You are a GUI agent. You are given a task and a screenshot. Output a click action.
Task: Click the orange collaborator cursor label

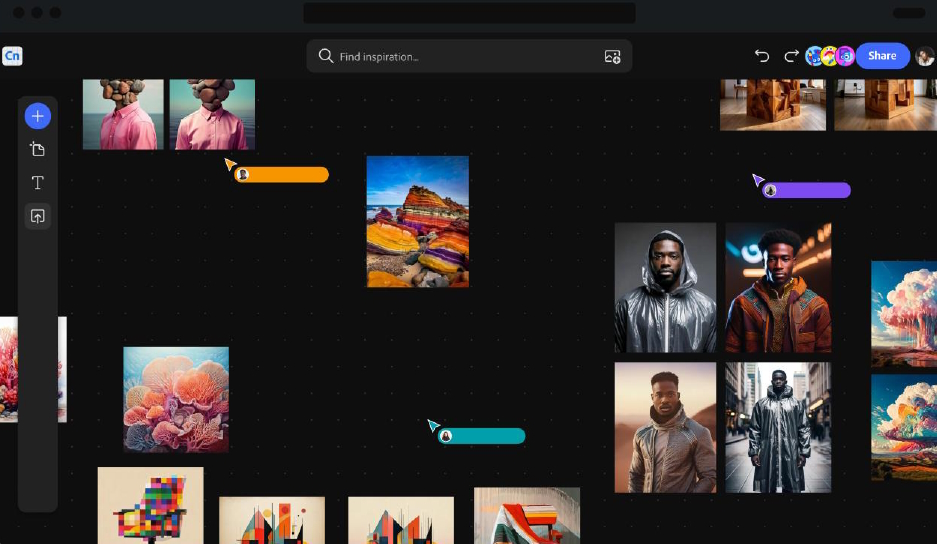click(x=281, y=175)
